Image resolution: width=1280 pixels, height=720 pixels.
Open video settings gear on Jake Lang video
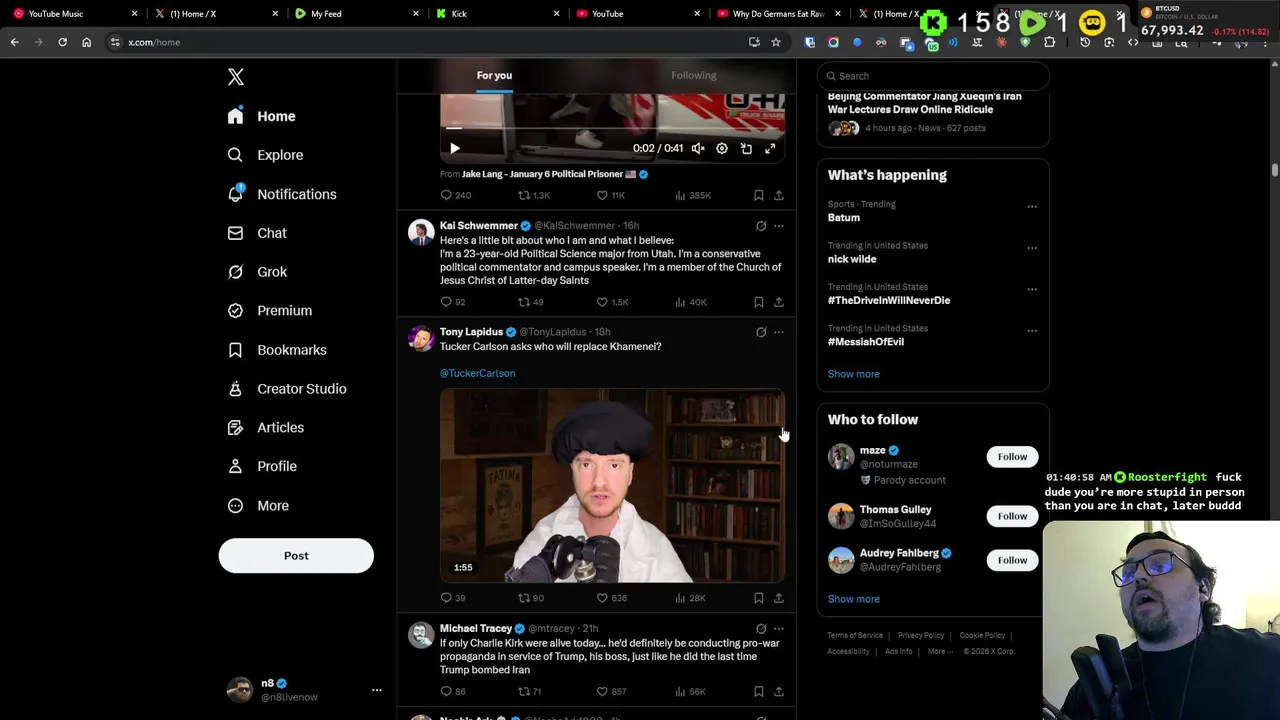tap(722, 148)
